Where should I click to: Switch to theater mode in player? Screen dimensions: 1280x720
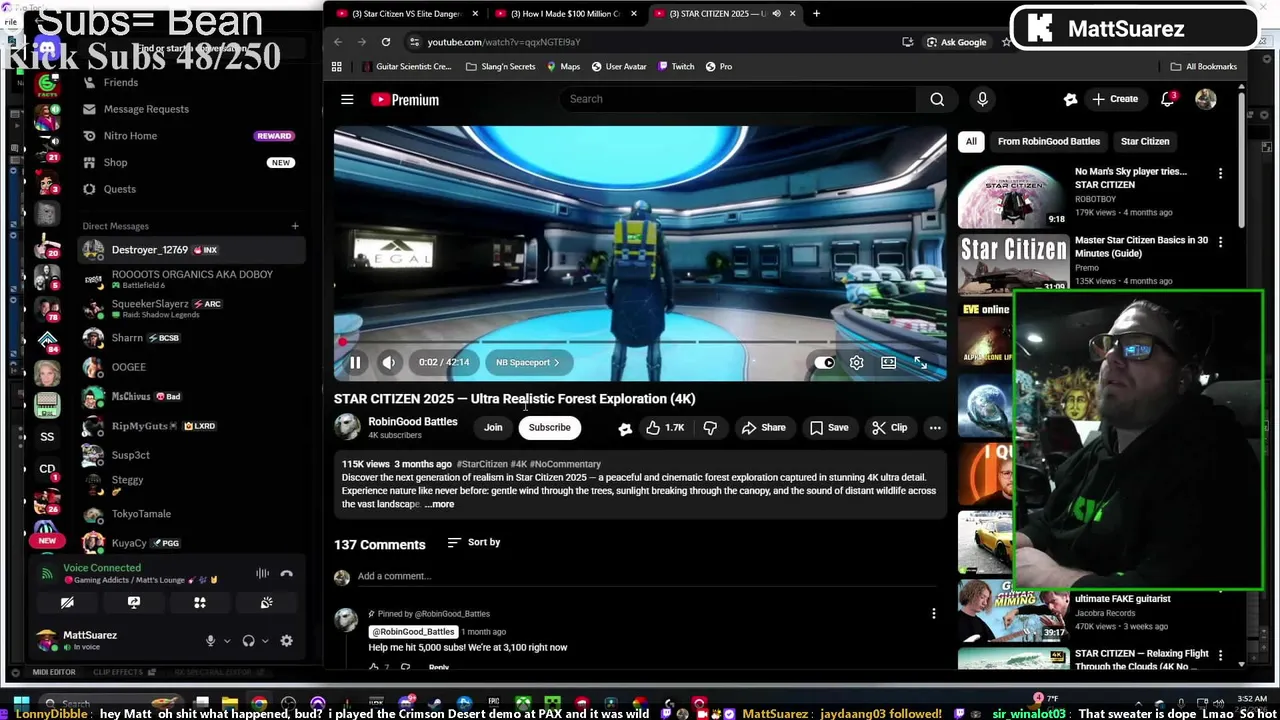[x=888, y=363]
